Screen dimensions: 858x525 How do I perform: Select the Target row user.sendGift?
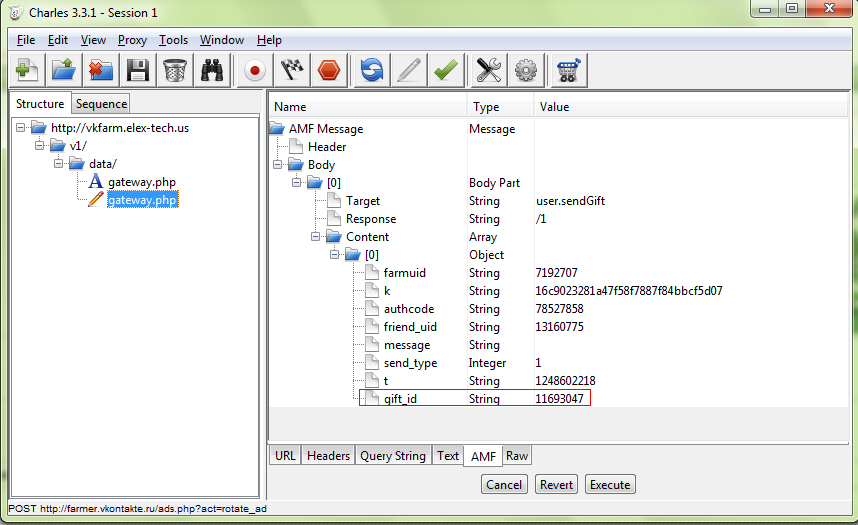[558, 201]
